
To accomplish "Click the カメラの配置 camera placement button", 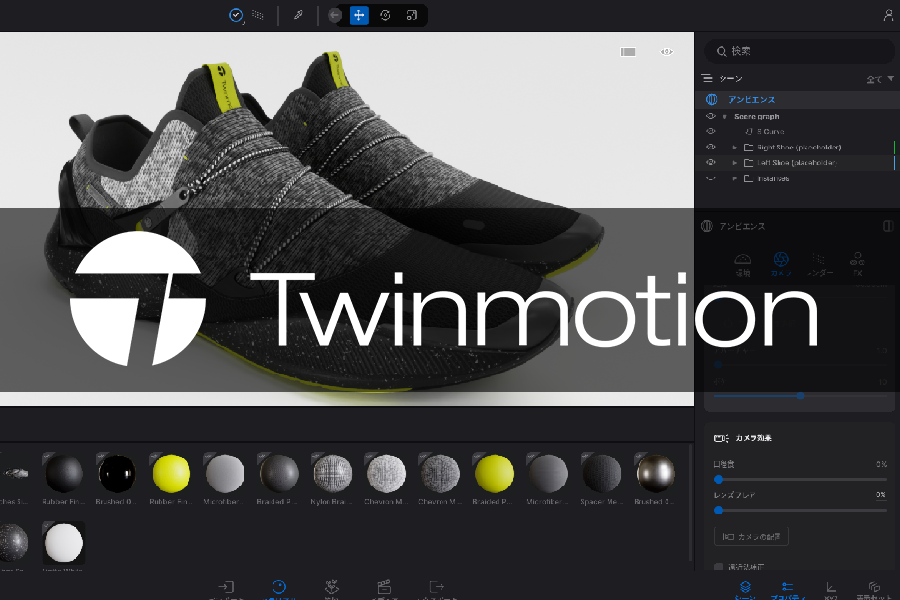I will (751, 536).
